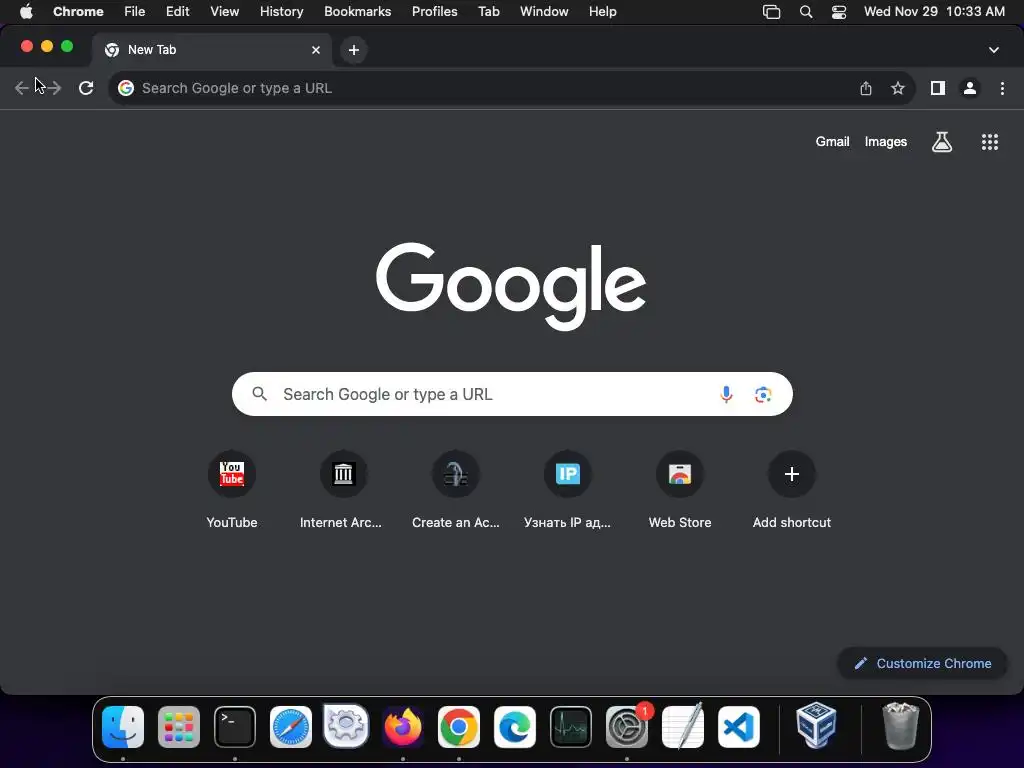Go to Gmail link

tap(833, 142)
